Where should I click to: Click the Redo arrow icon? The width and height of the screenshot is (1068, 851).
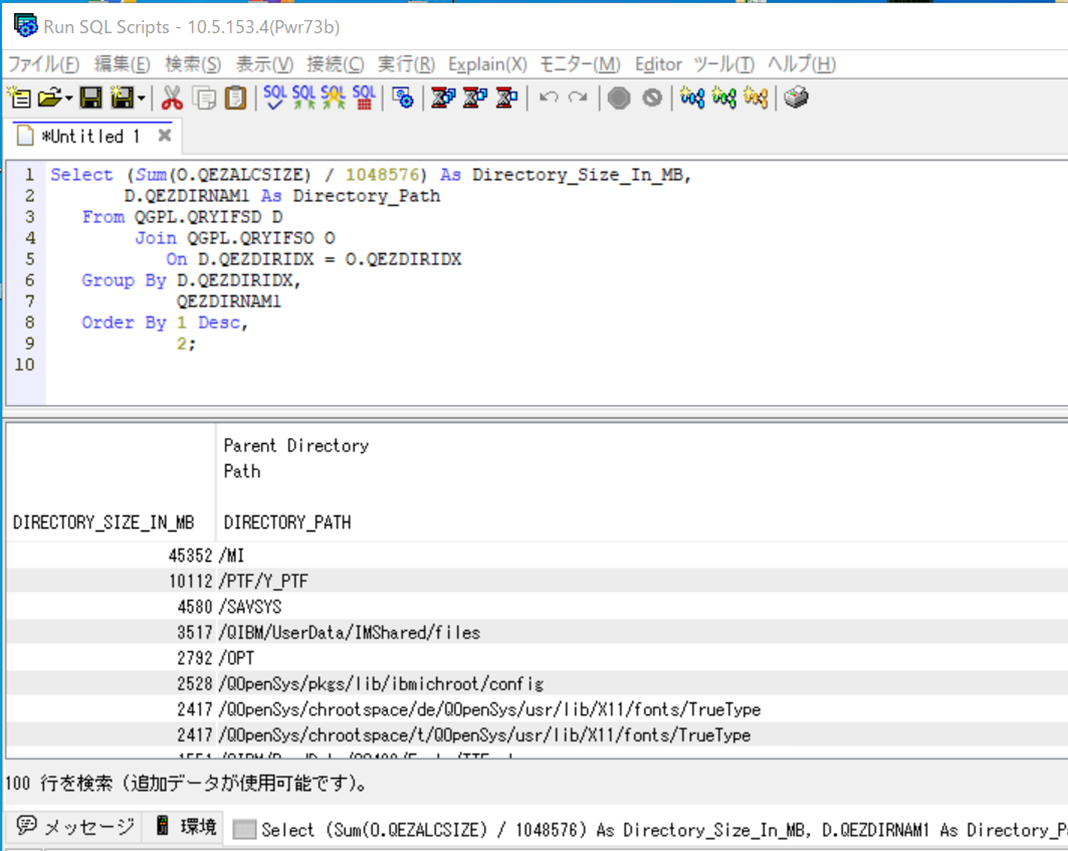point(578,98)
